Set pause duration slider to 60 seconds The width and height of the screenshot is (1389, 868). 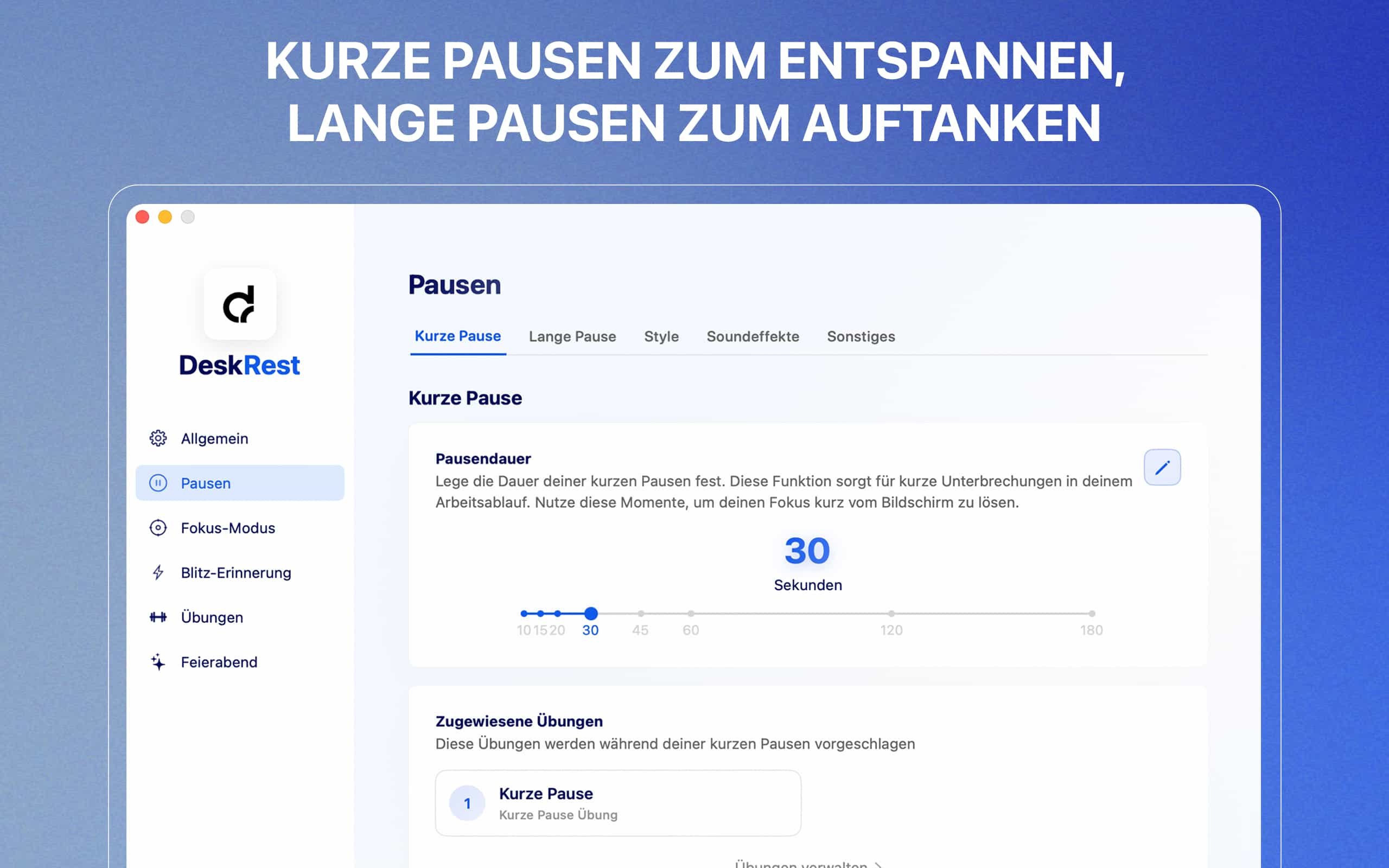coord(691,613)
